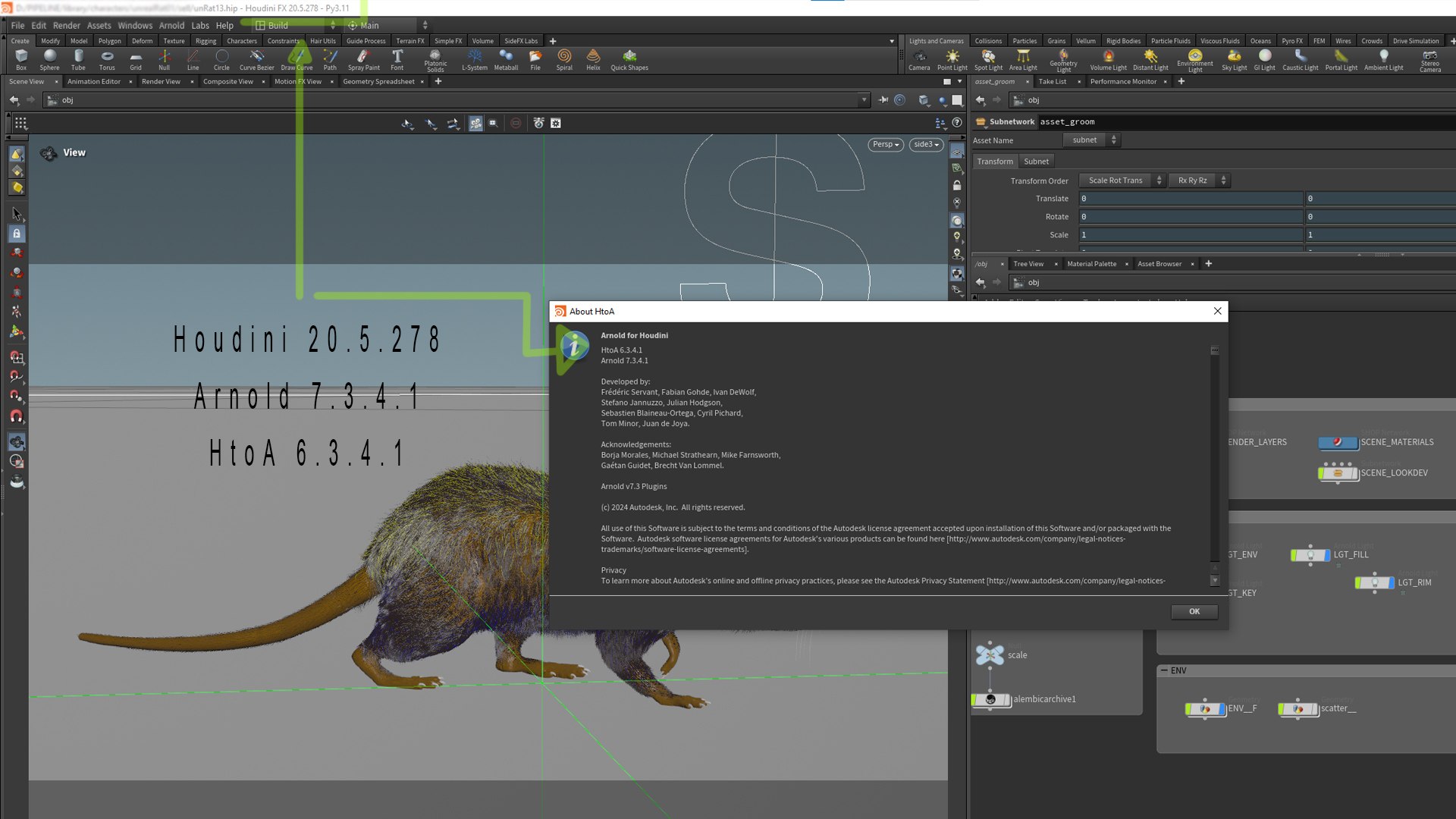Select the Torus shelf tool

(x=107, y=60)
